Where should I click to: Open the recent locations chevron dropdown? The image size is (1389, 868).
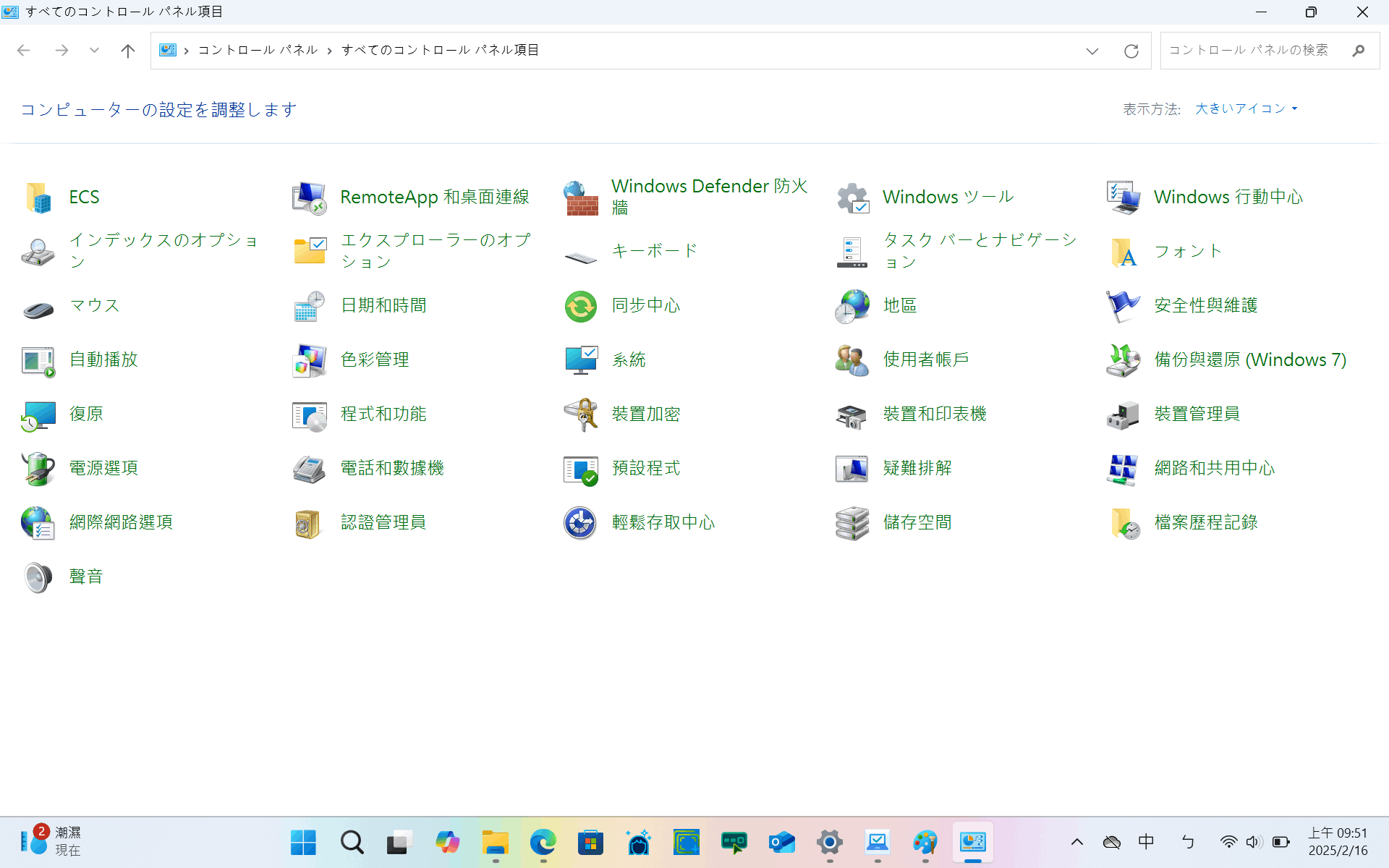(94, 51)
